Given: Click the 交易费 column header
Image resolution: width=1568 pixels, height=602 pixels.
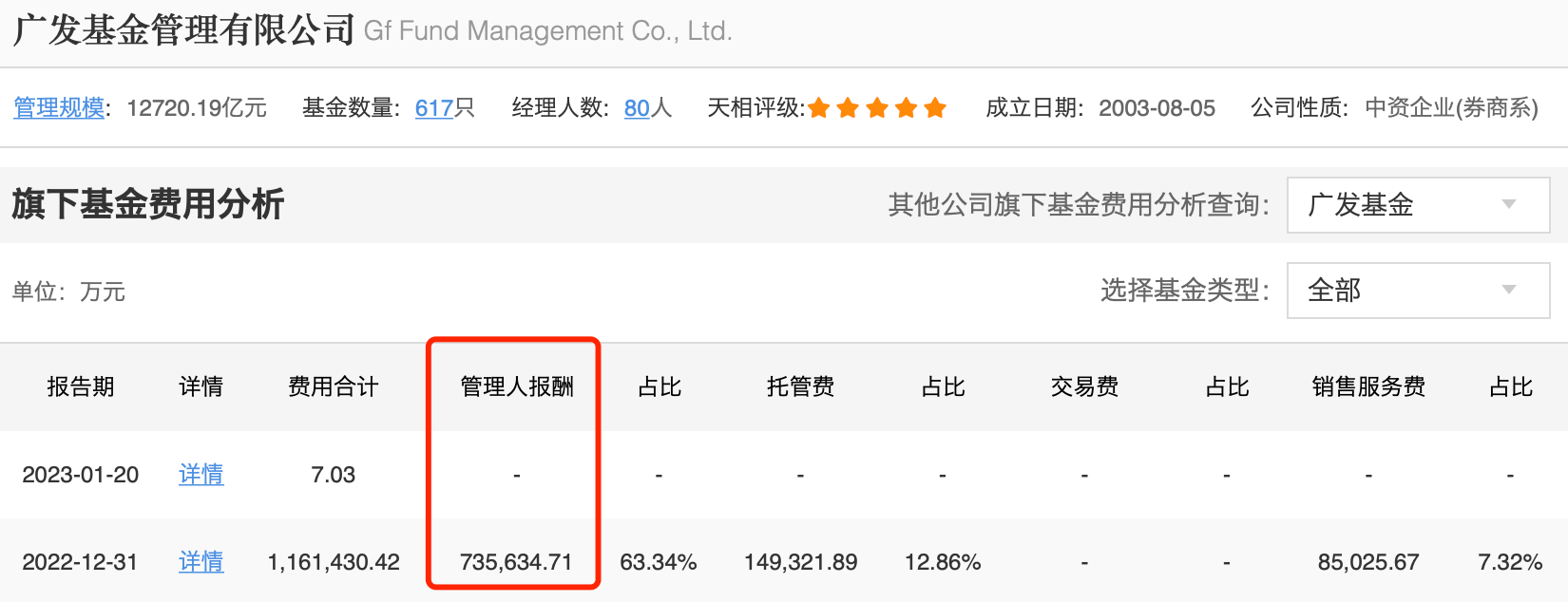Looking at the screenshot, I should (1084, 387).
